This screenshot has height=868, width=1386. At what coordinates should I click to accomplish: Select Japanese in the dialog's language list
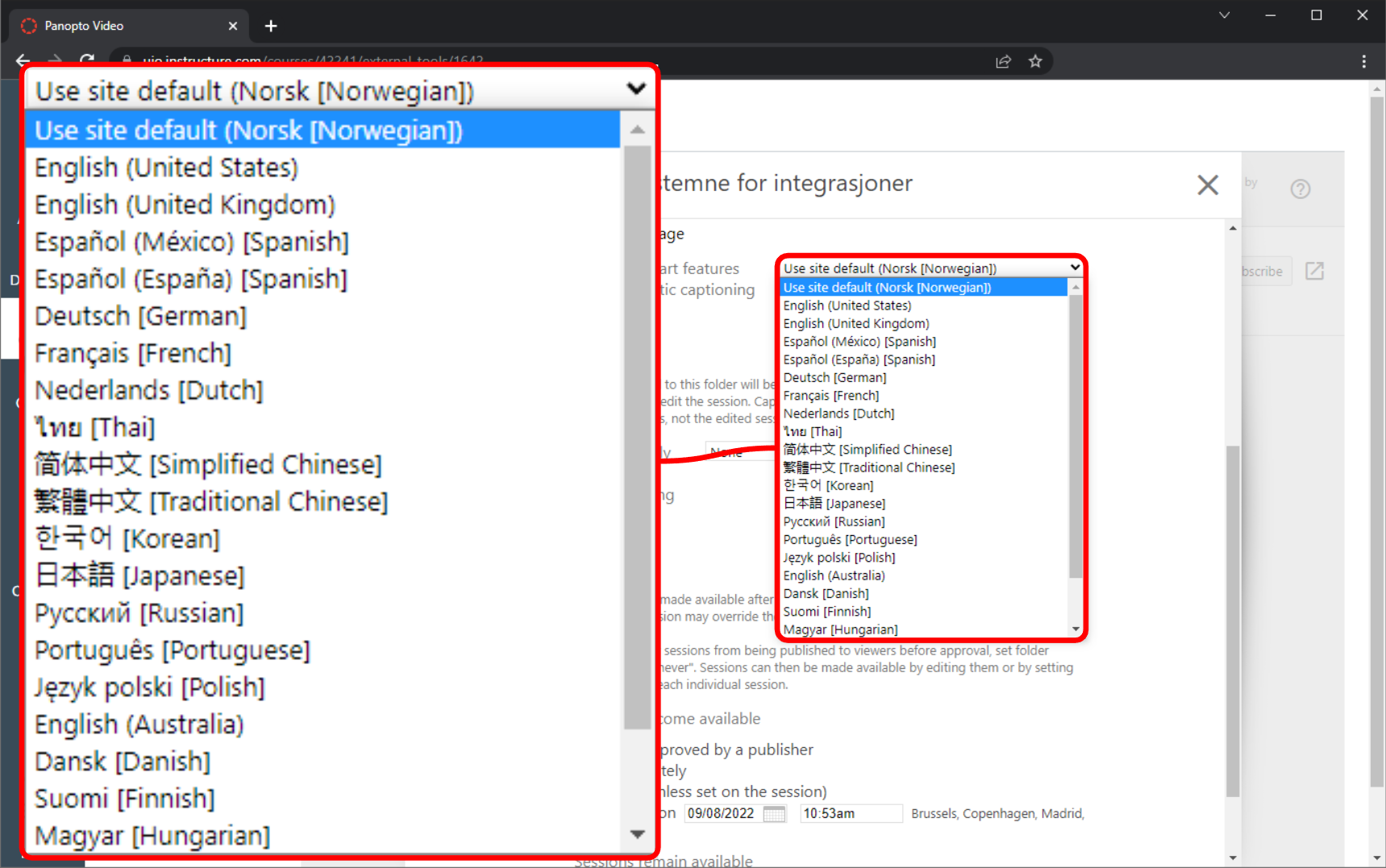923,504
